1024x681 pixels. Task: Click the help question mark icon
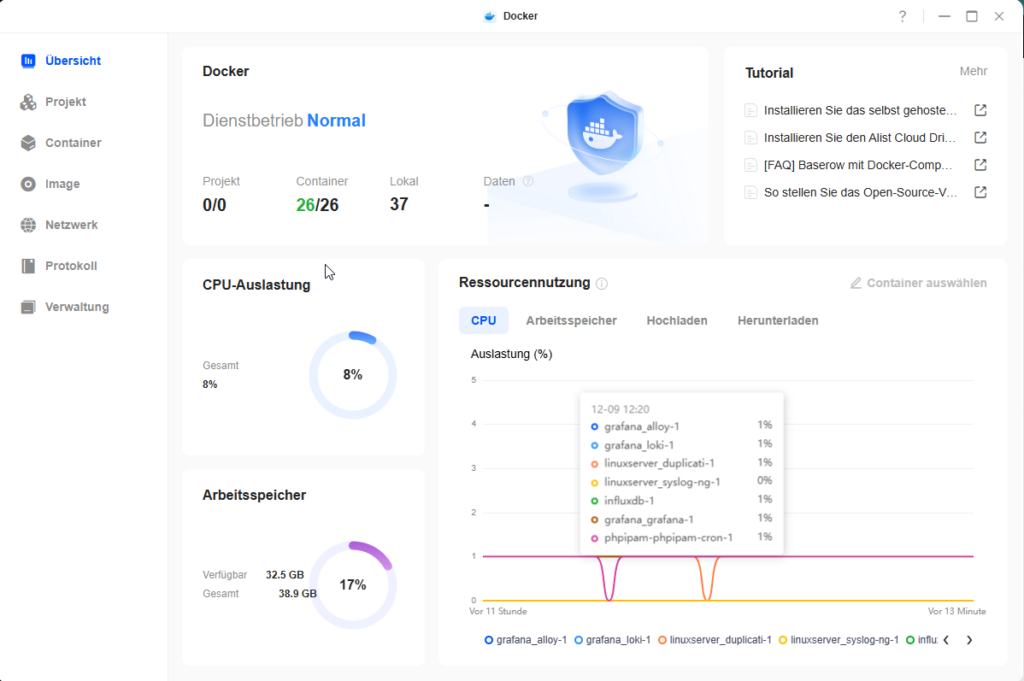(x=902, y=16)
